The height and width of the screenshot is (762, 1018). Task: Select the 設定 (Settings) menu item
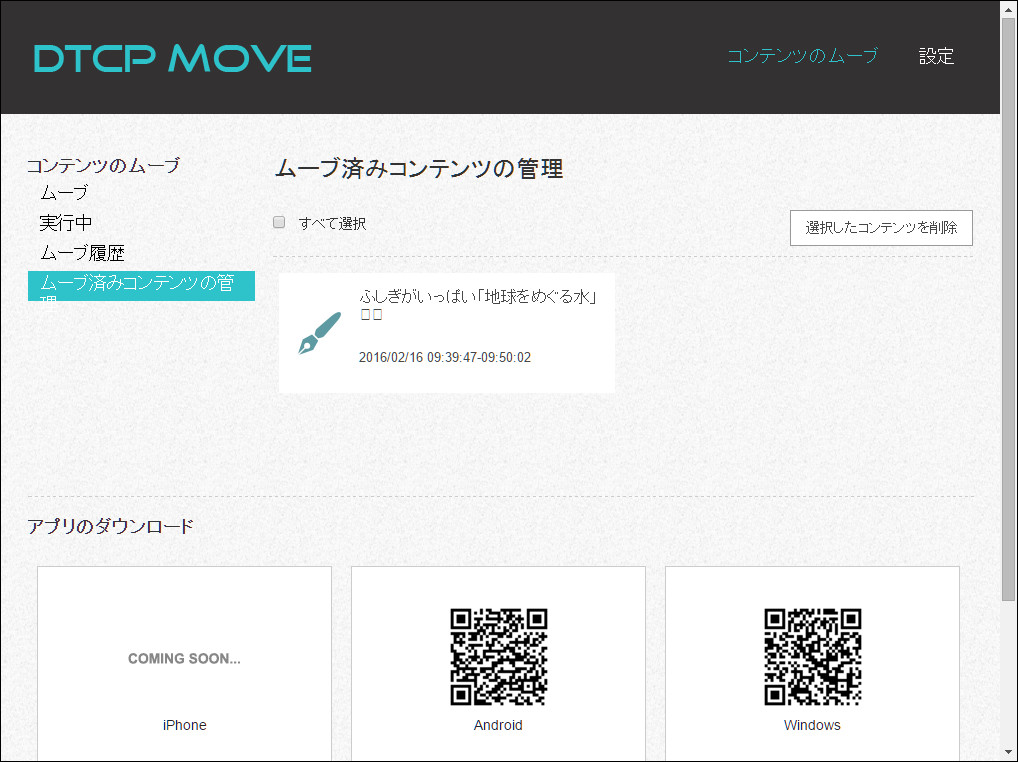tap(936, 57)
